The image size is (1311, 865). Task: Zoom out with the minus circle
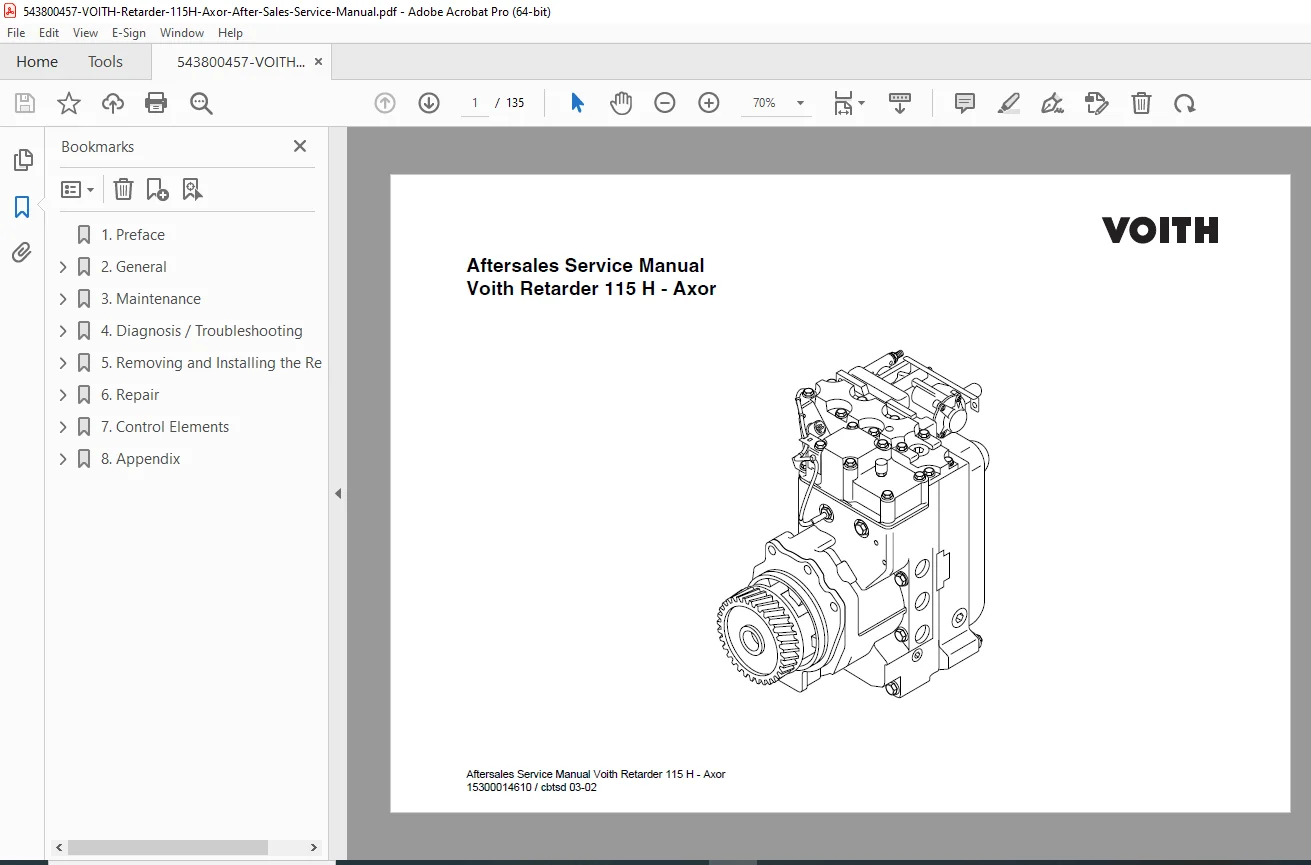pyautogui.click(x=665, y=103)
